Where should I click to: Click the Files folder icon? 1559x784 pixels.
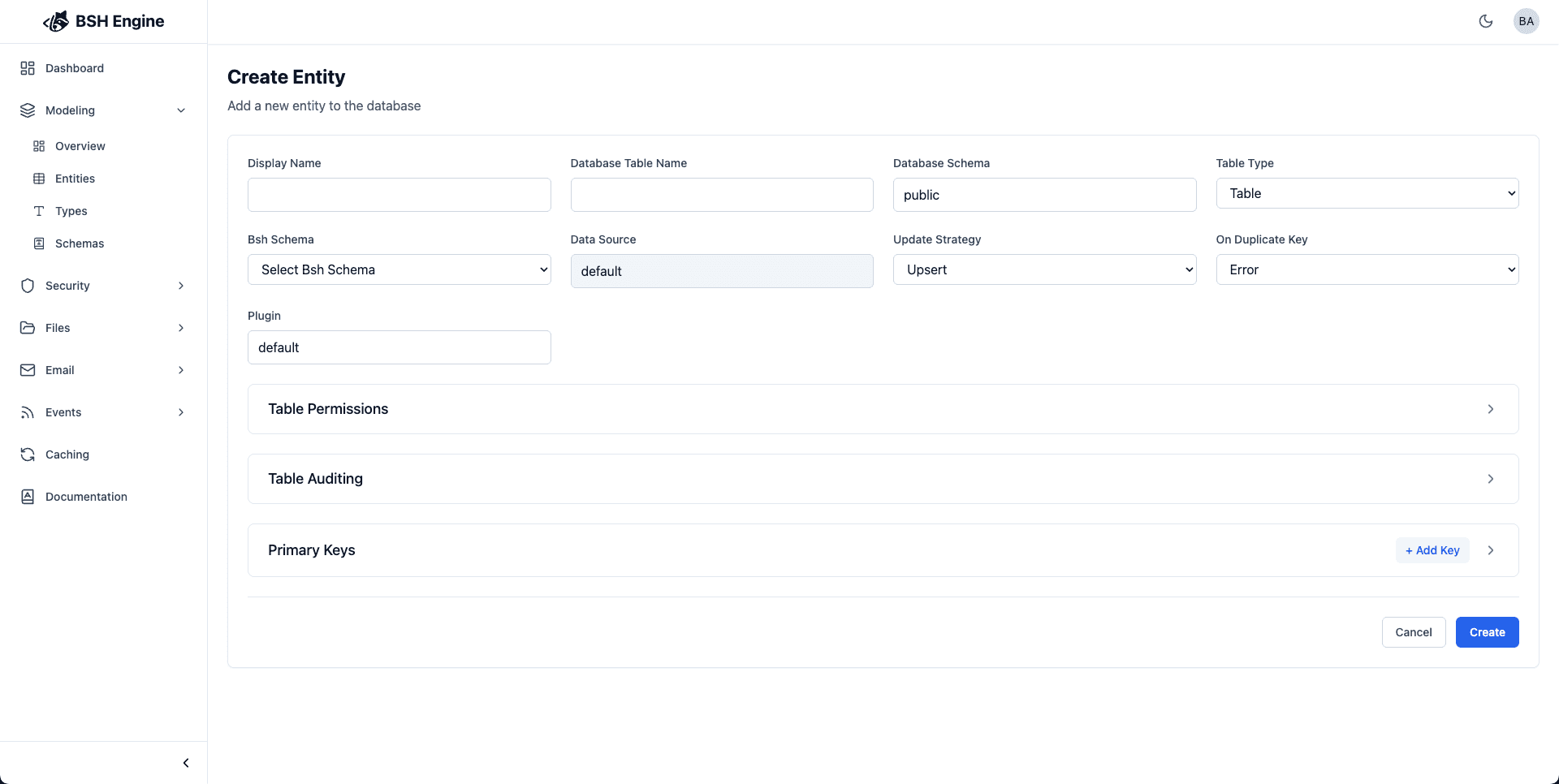28,328
